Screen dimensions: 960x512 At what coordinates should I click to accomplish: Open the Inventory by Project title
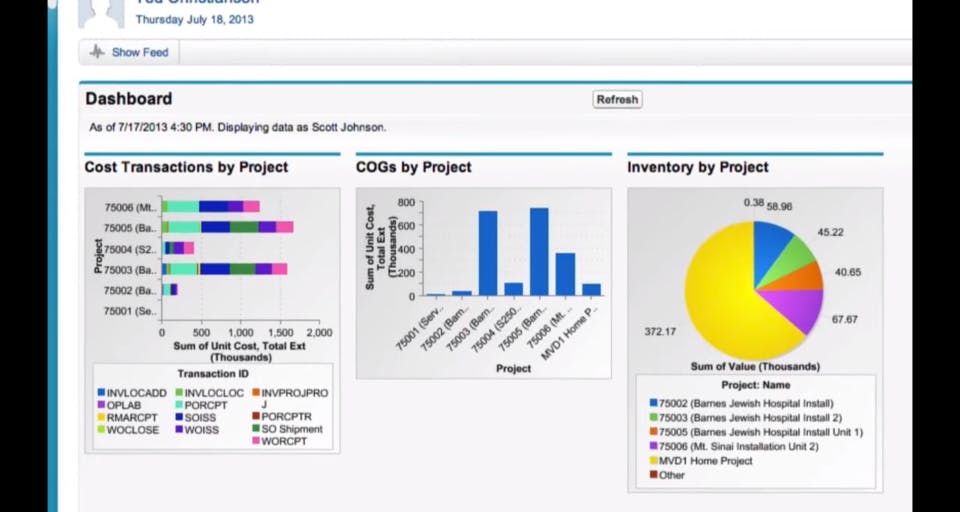pos(698,167)
